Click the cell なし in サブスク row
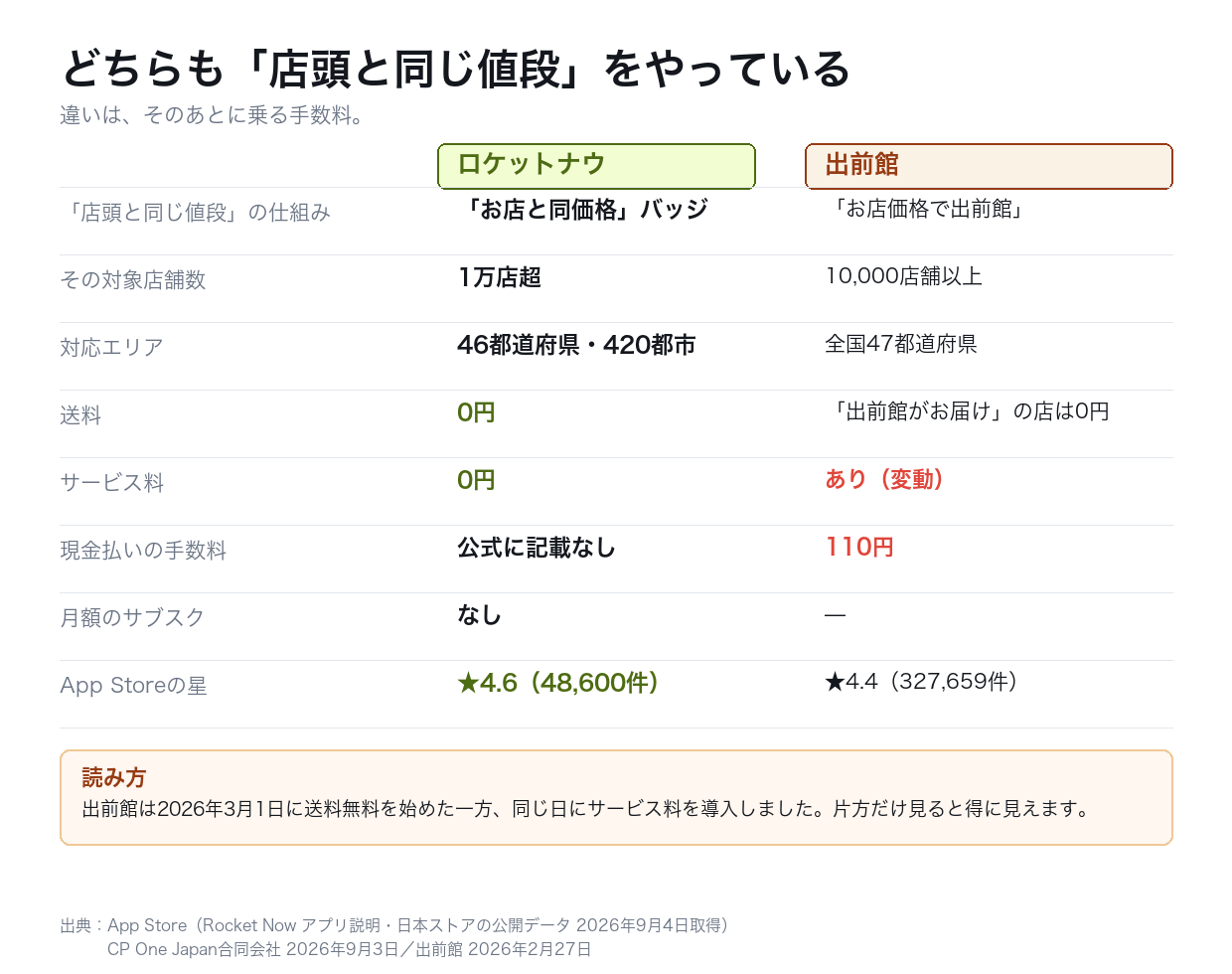 click(x=479, y=615)
